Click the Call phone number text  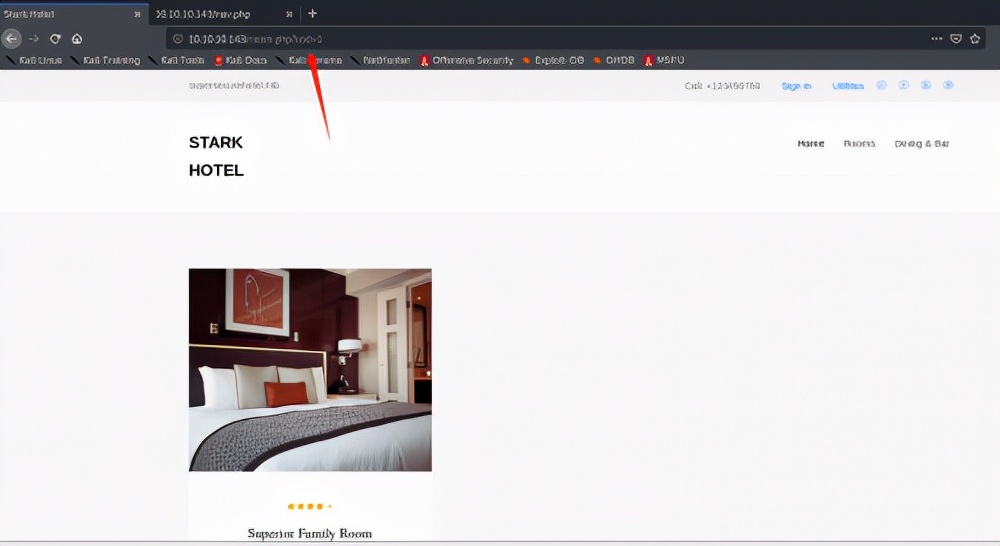tap(722, 85)
